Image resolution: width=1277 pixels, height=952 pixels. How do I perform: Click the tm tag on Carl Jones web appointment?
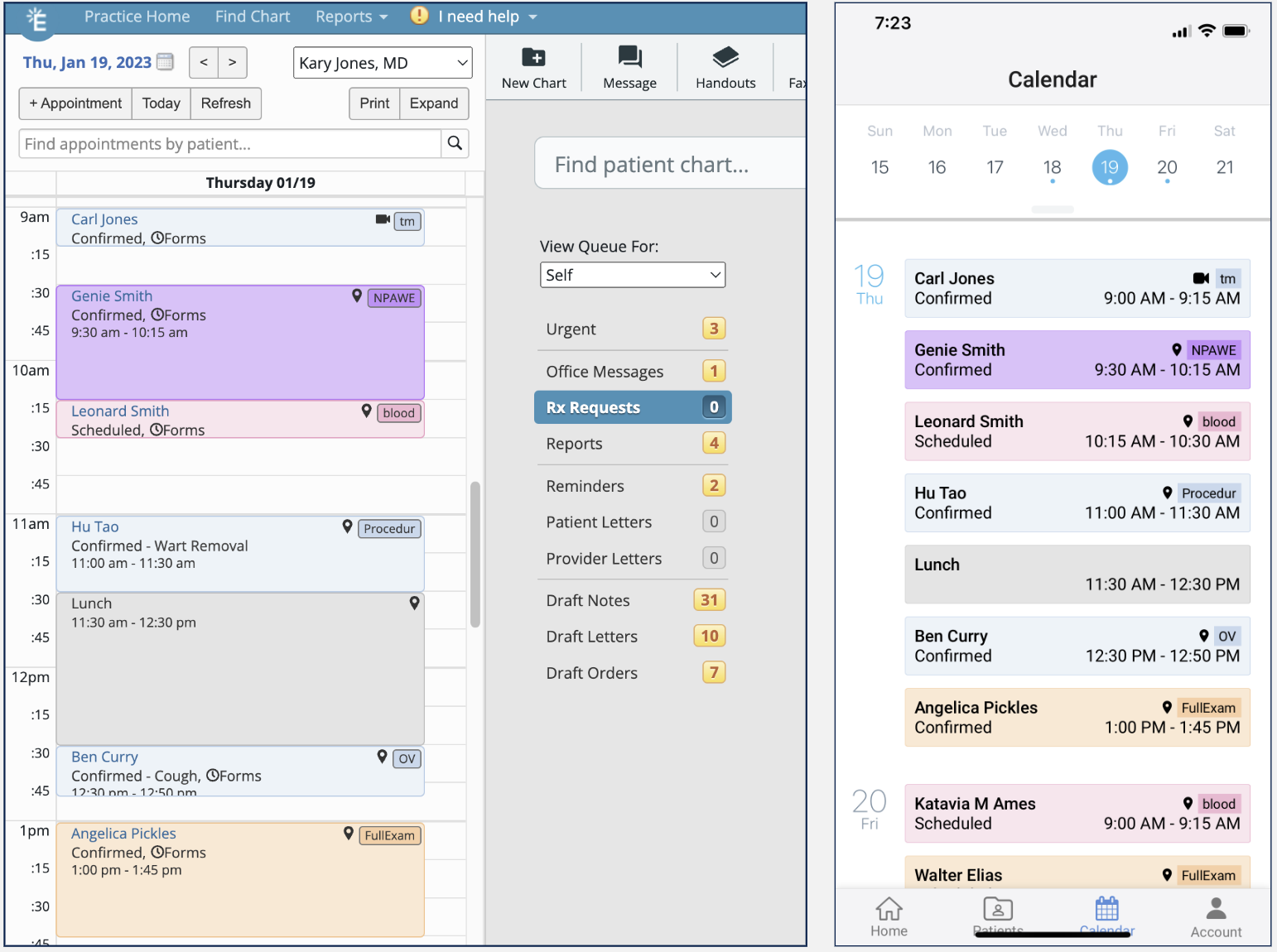point(407,222)
